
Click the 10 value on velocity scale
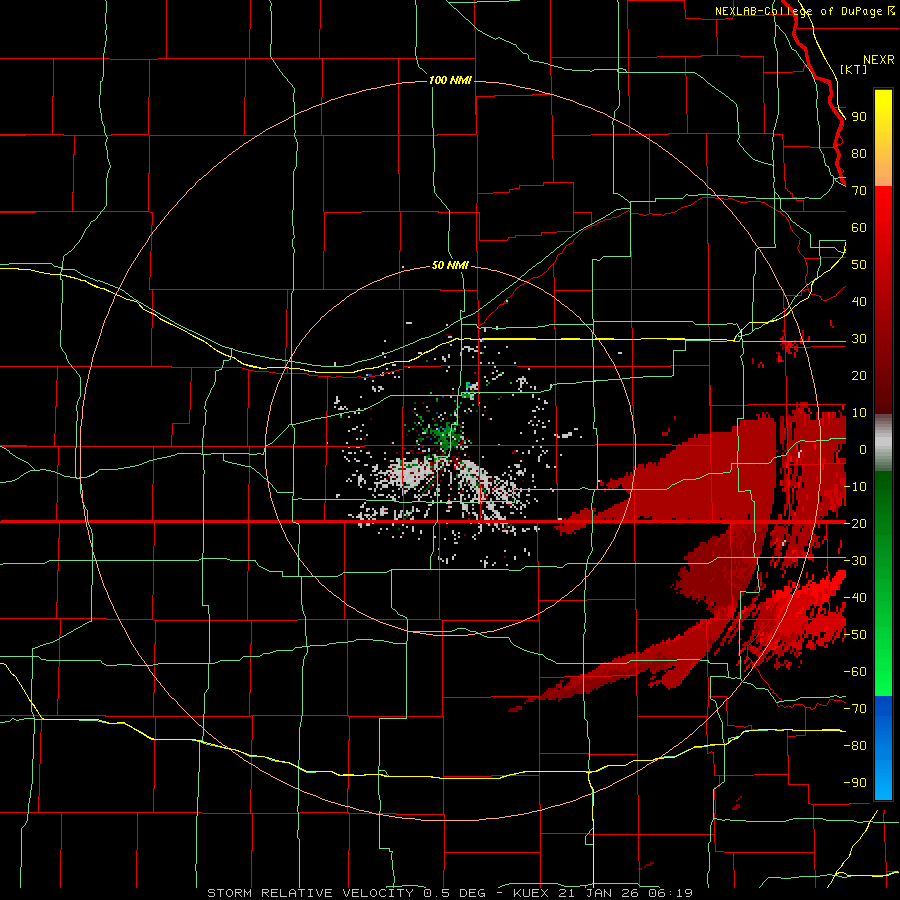pyautogui.click(x=859, y=413)
